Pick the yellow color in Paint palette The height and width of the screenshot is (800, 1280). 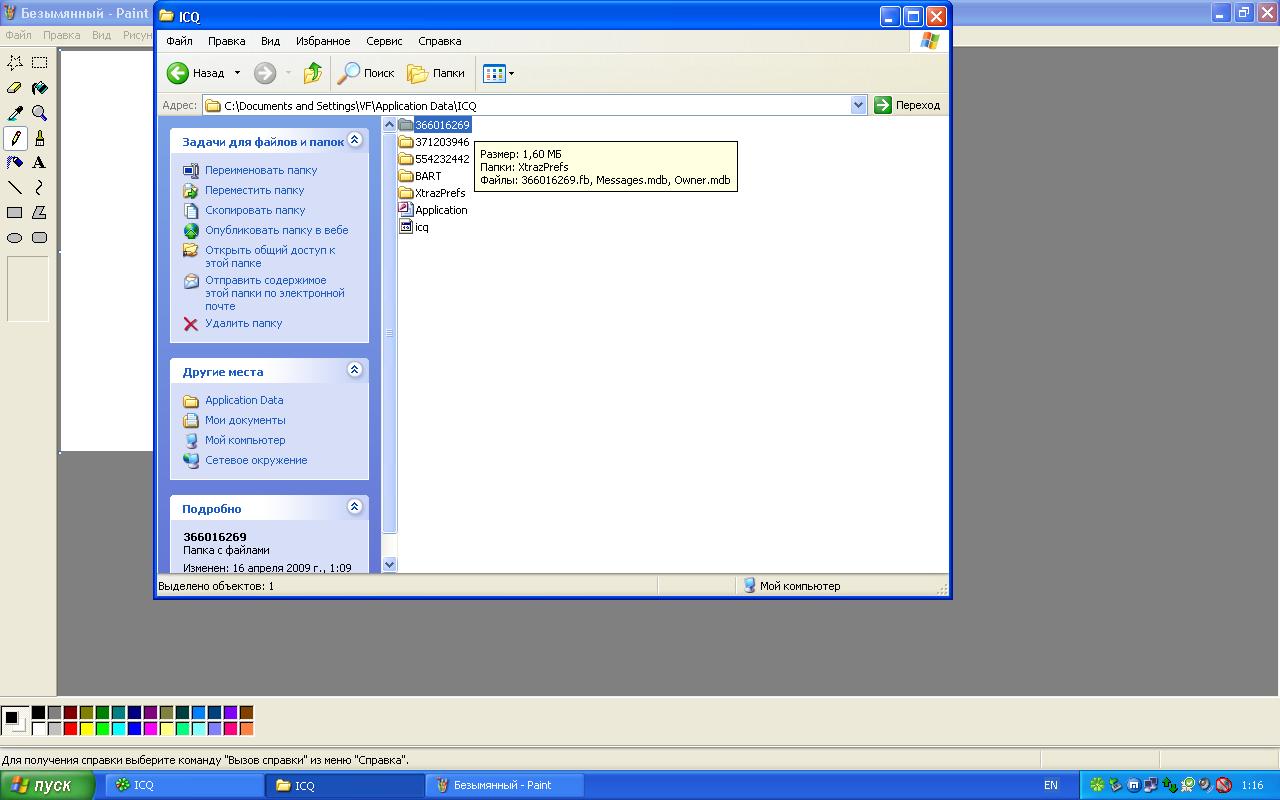86,729
